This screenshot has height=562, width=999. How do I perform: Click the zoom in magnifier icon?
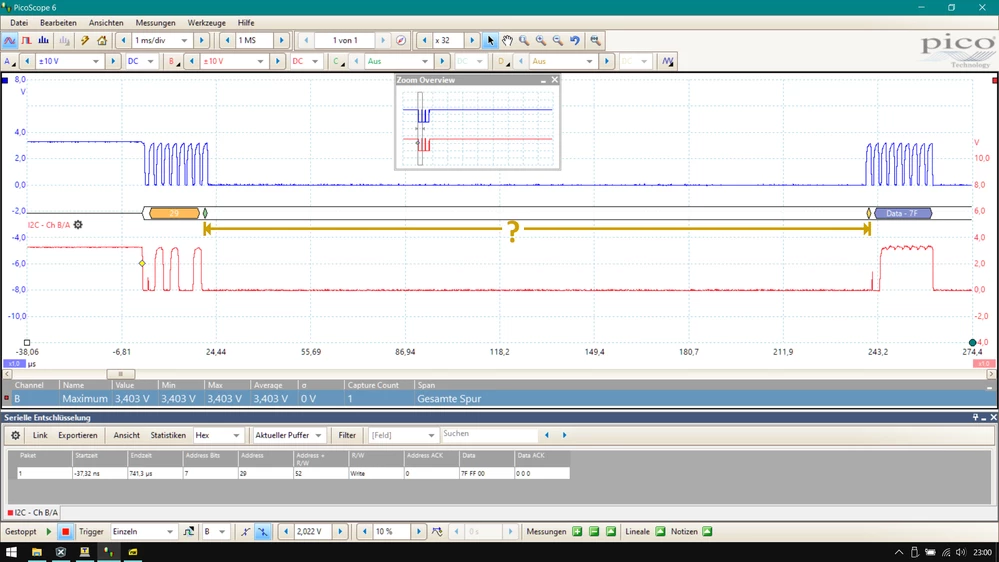541,40
